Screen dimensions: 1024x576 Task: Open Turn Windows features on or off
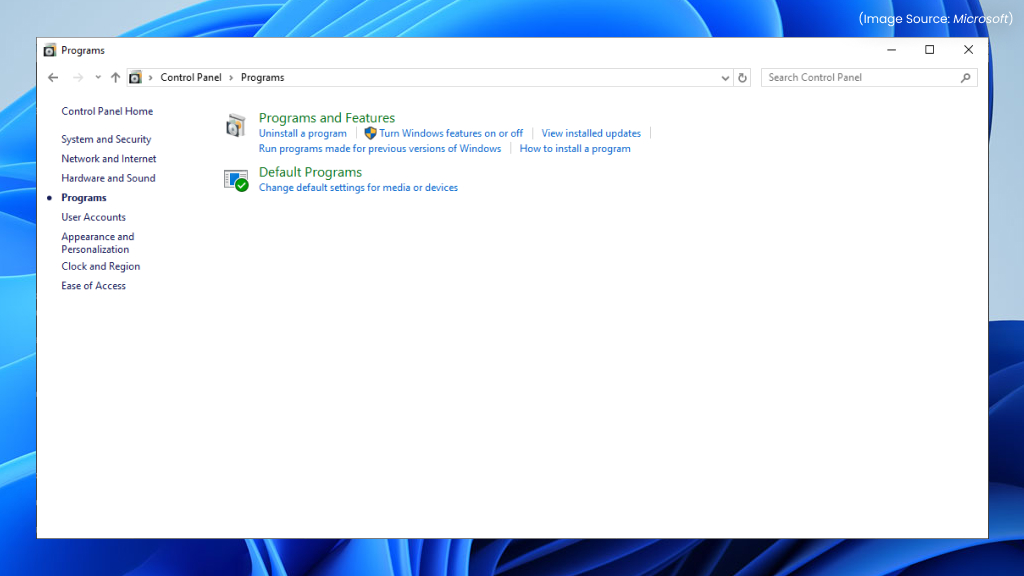450,133
